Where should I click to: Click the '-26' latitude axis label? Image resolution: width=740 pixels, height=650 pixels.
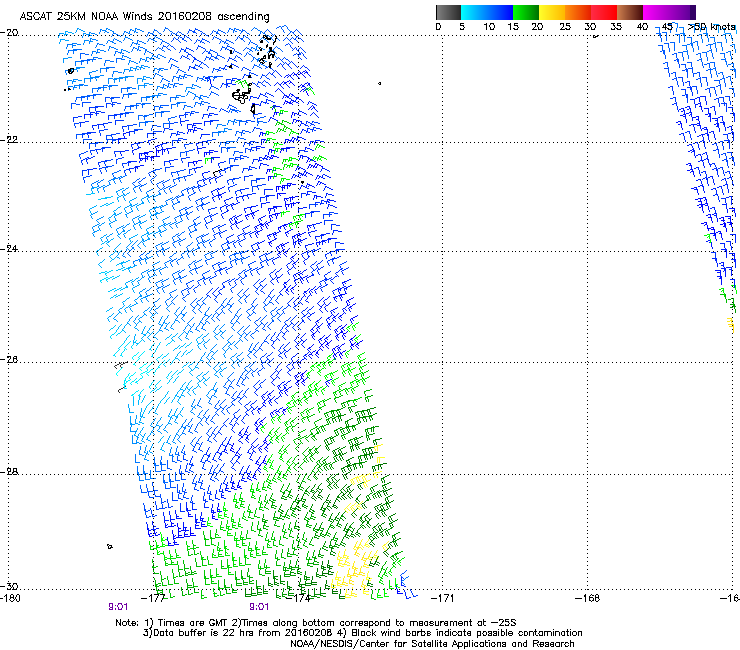click(9, 360)
